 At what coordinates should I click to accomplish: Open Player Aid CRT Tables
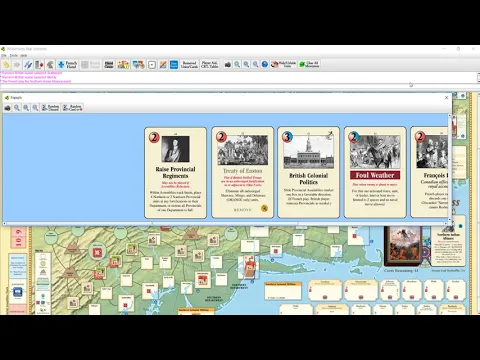pyautogui.click(x=209, y=64)
